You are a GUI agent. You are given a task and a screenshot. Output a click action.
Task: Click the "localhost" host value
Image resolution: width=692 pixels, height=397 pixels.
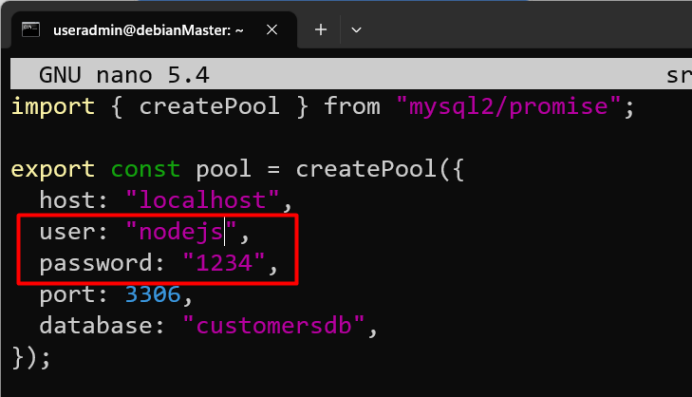click(x=203, y=200)
